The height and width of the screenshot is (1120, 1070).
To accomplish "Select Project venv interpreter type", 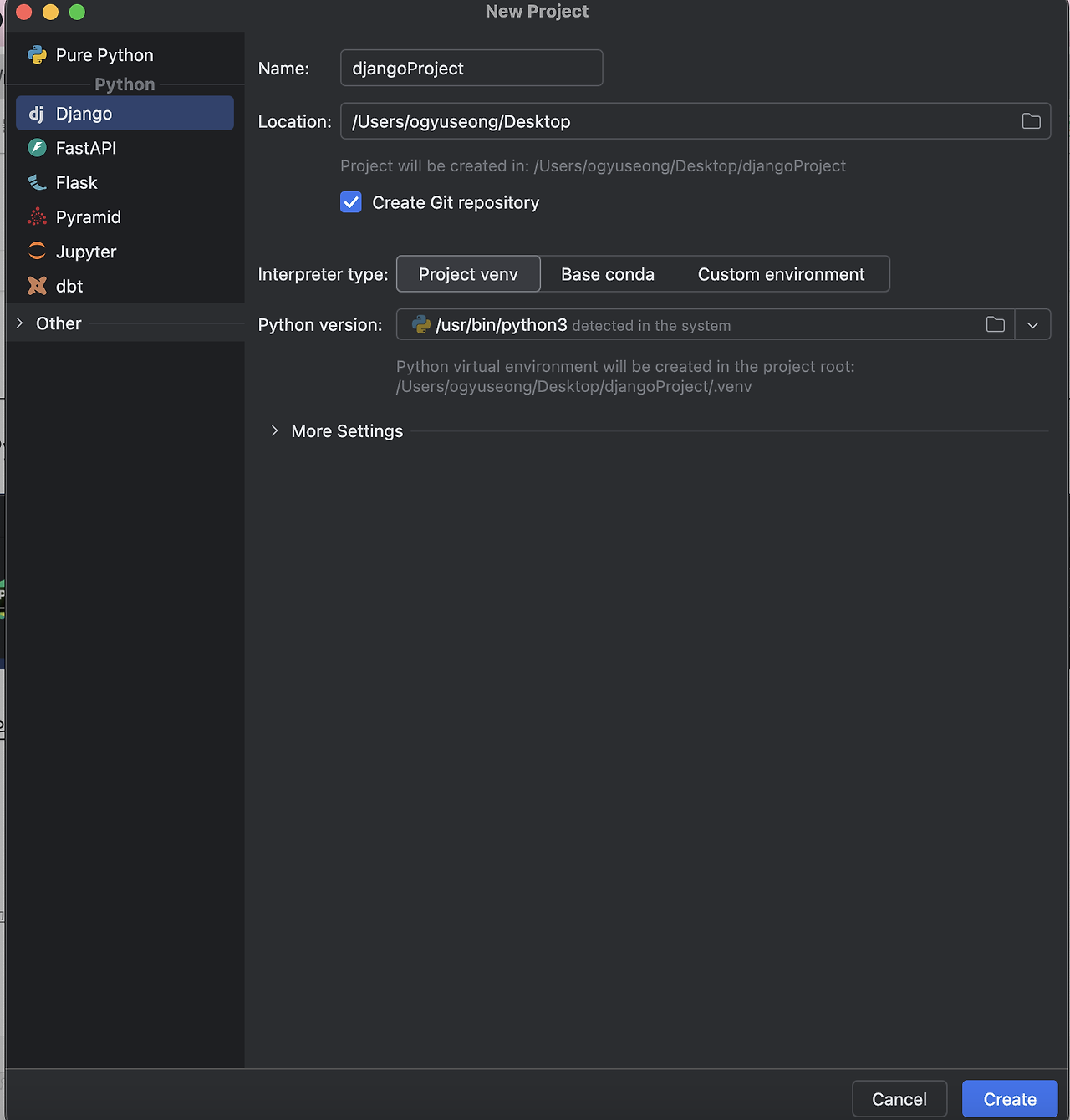I will (468, 274).
